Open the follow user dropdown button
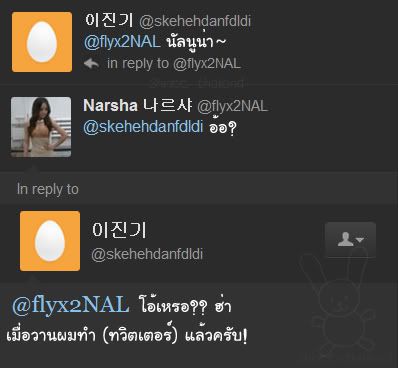398x368 pixels. 350,239
